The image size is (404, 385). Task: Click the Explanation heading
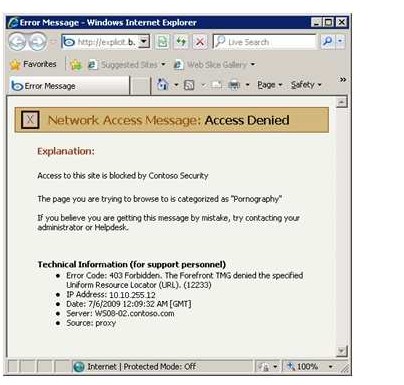click(66, 151)
